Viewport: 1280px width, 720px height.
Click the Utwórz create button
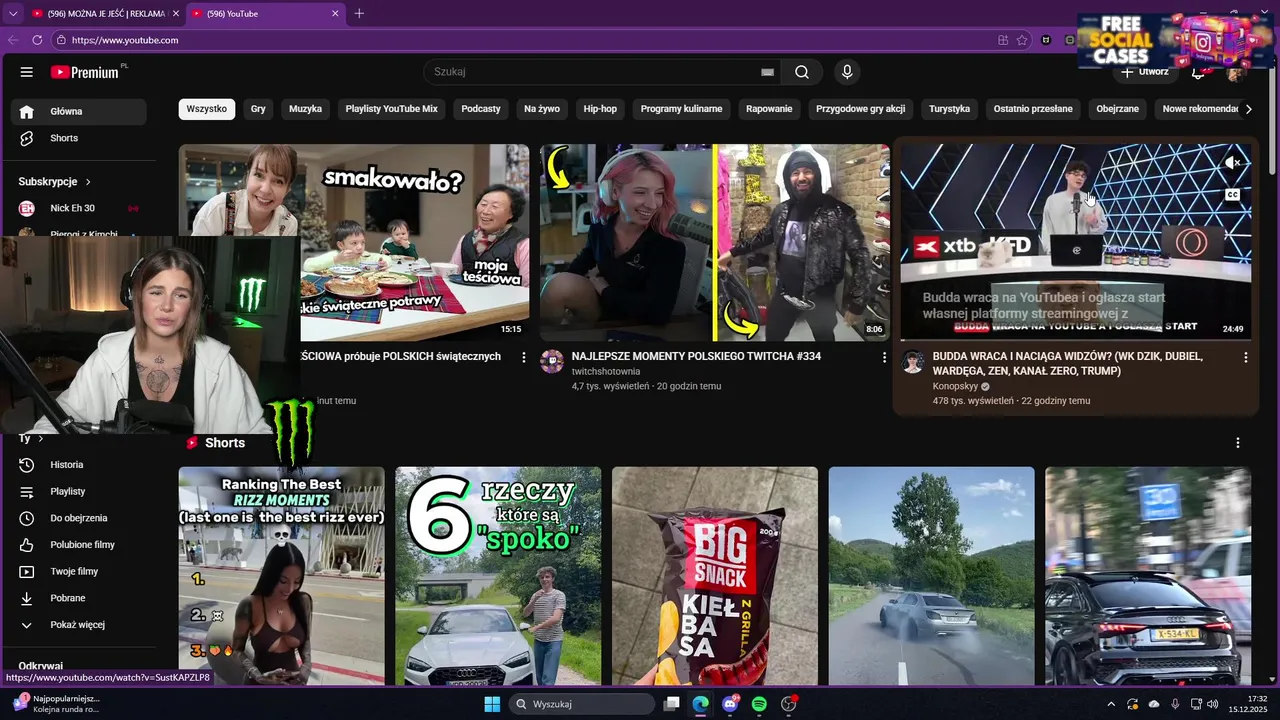[x=1144, y=72]
